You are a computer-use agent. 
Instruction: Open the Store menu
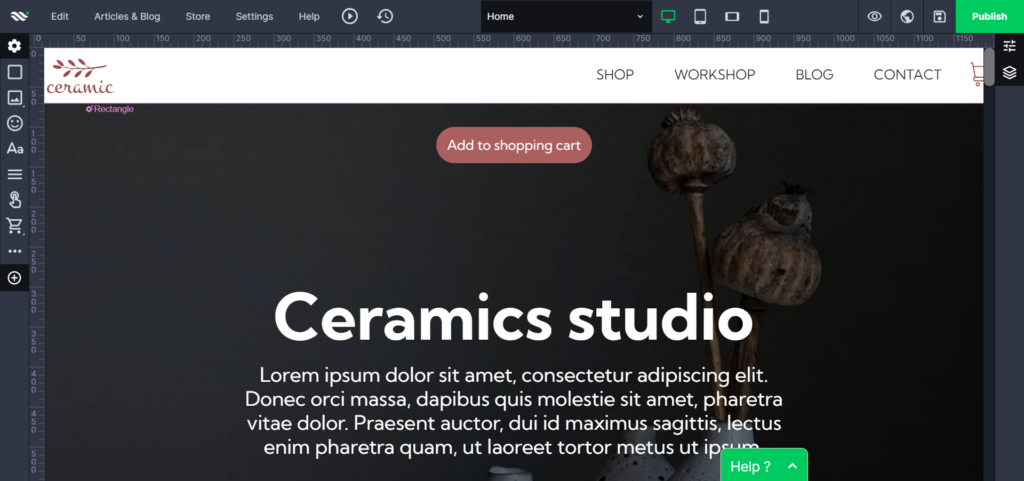[x=198, y=16]
